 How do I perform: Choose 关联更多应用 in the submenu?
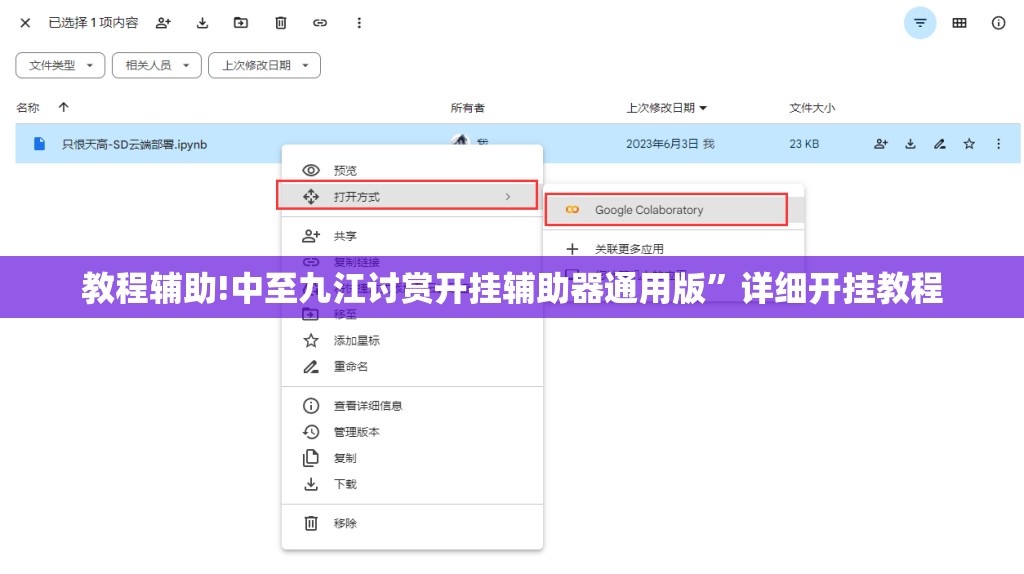(673, 249)
